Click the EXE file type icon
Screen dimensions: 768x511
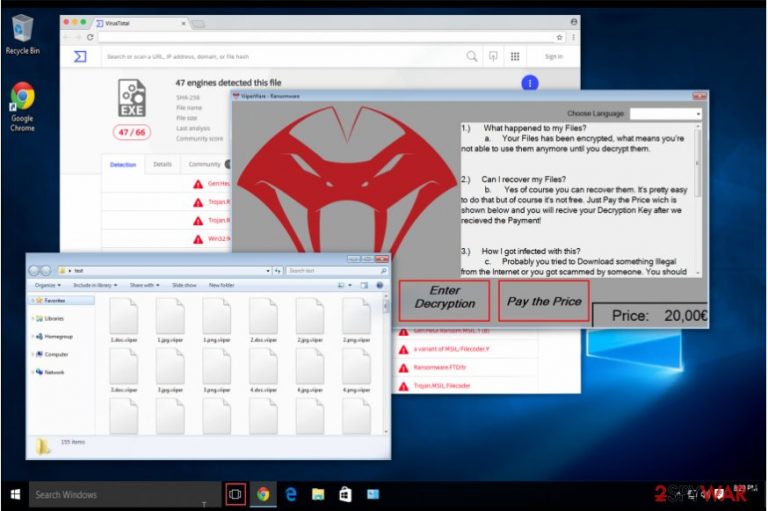132,98
